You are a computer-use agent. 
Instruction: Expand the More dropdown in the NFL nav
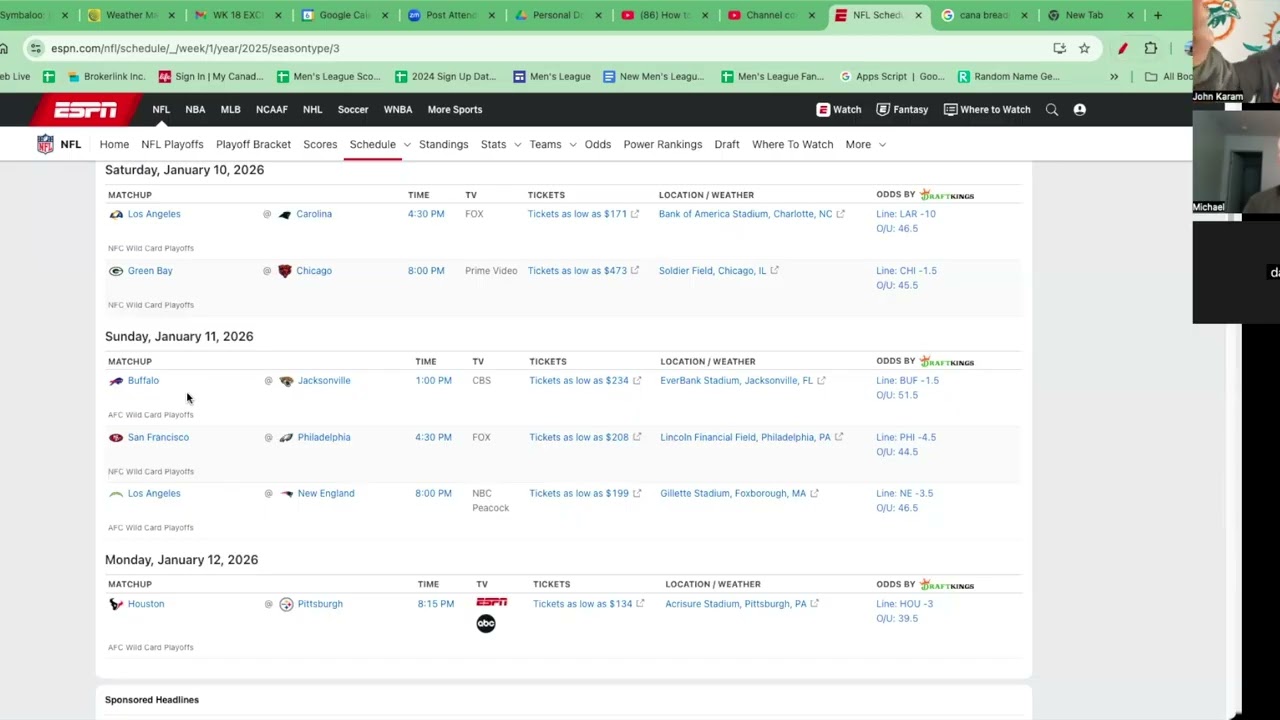coord(866,144)
